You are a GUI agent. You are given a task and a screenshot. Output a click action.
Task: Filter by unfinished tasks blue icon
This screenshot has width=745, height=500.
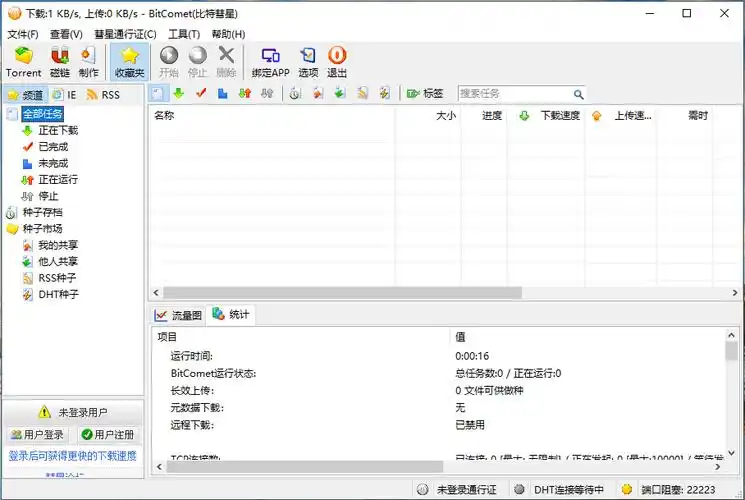click(222, 93)
